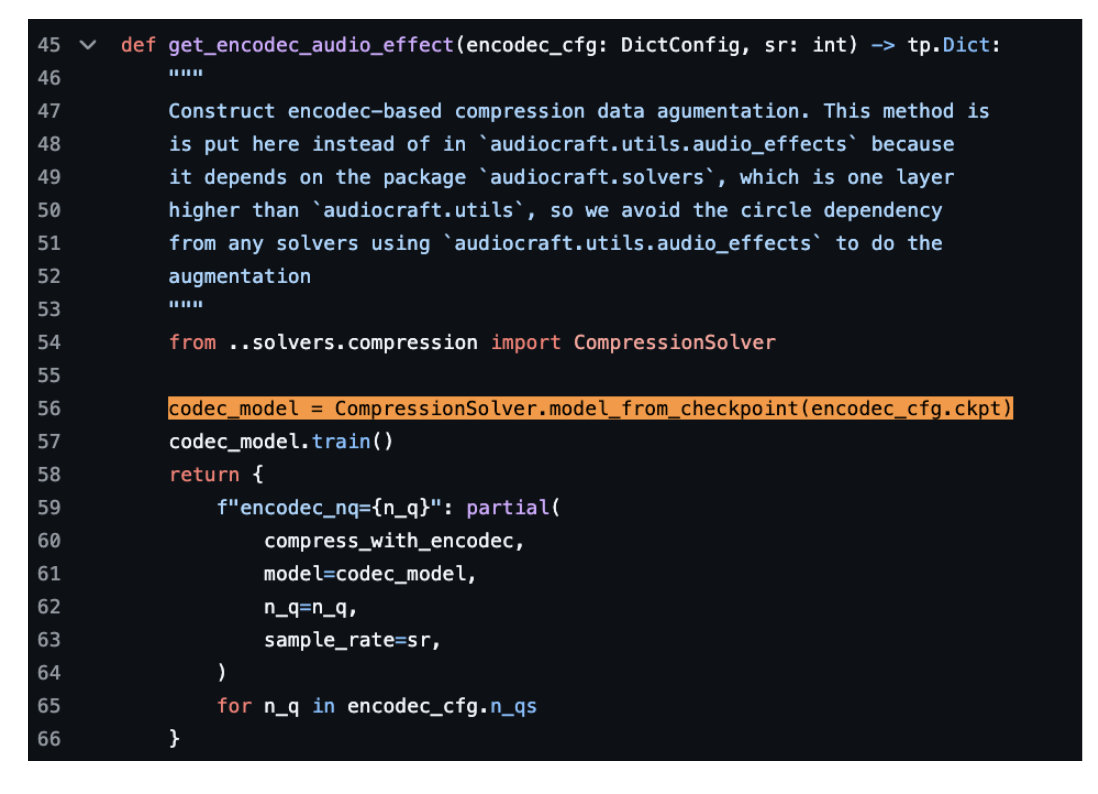Select line number 45
Viewport: 1098px width, 794px height.
[49, 45]
